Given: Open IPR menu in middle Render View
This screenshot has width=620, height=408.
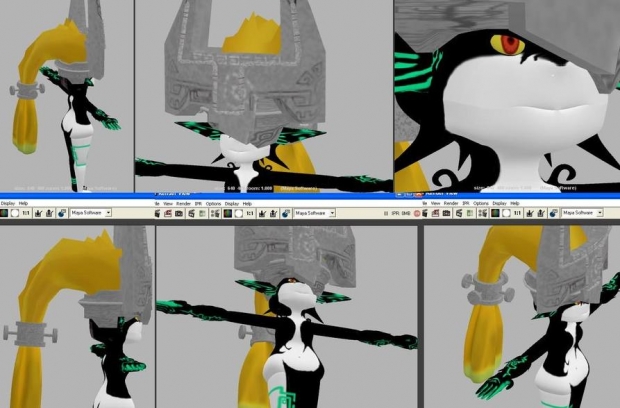Looking at the screenshot, I should 198,204.
